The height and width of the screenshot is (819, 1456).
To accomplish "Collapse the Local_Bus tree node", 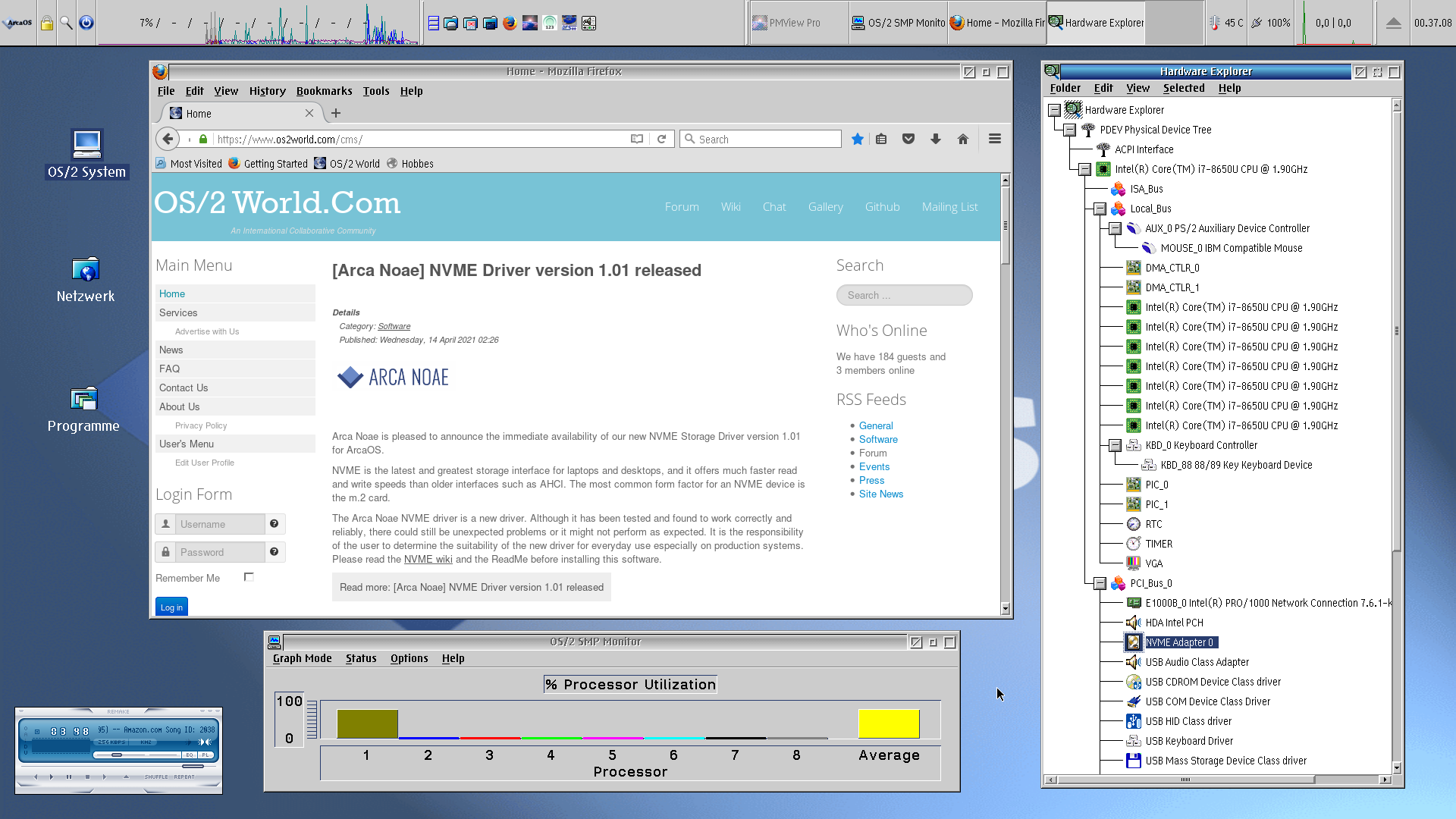I will 1100,209.
